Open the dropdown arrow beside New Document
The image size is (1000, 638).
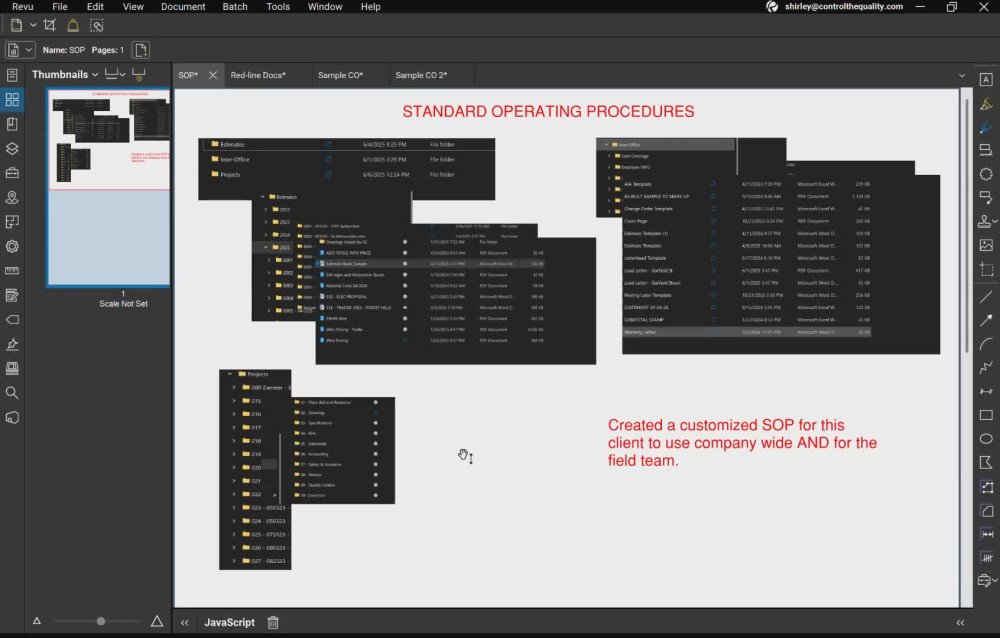pos(33,26)
